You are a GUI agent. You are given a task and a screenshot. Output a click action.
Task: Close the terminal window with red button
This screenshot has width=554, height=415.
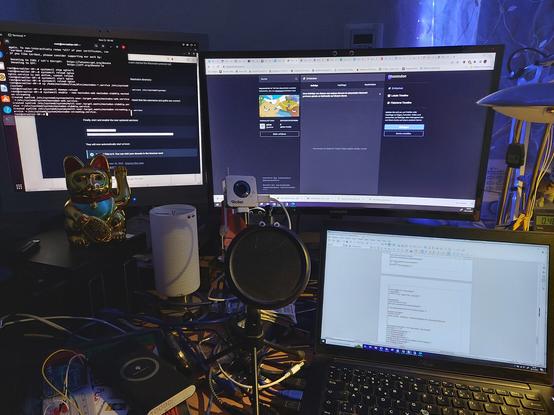click(123, 46)
